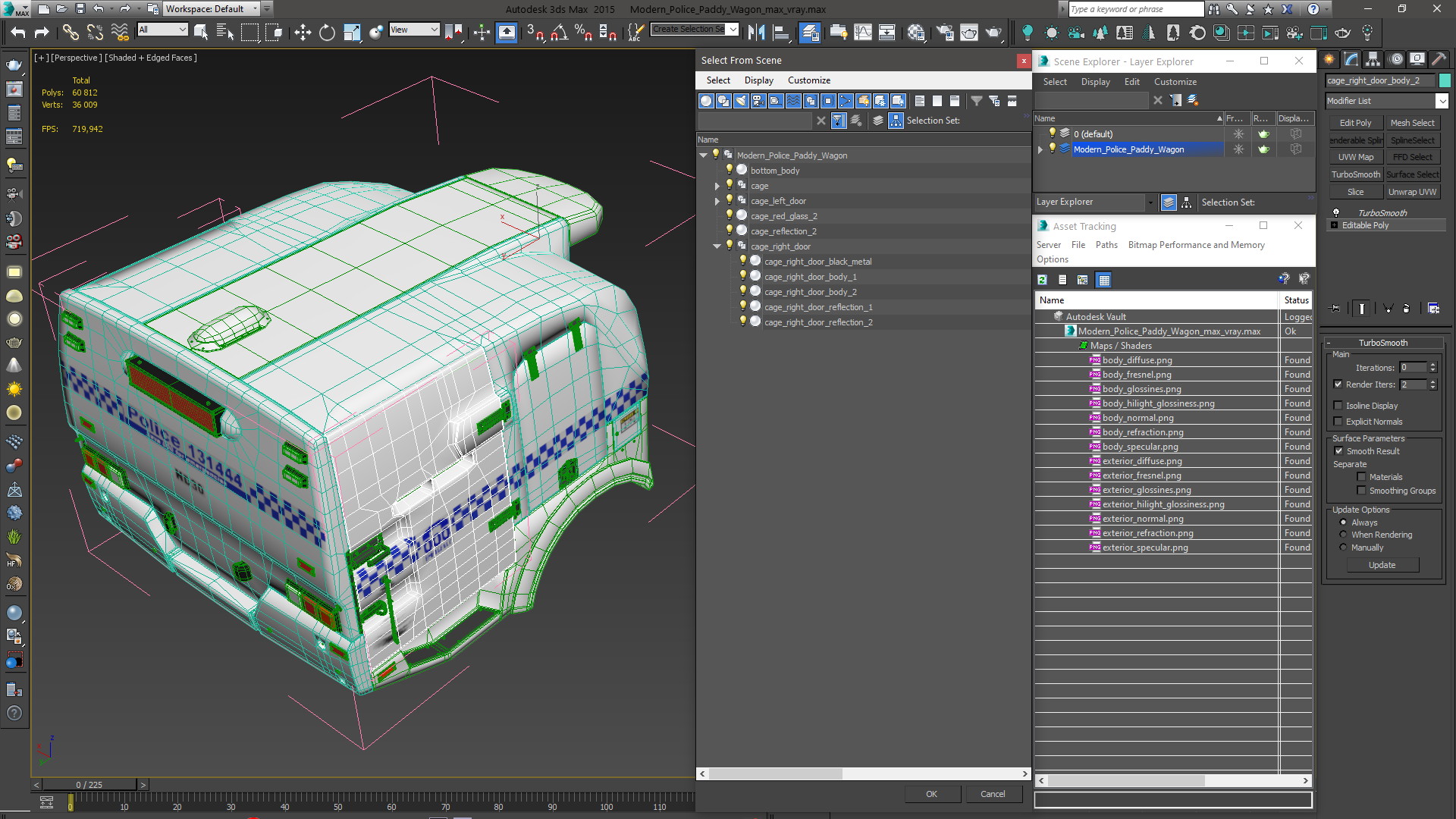This screenshot has width=1456, height=819.
Task: Select Manually update option
Action: (1344, 548)
